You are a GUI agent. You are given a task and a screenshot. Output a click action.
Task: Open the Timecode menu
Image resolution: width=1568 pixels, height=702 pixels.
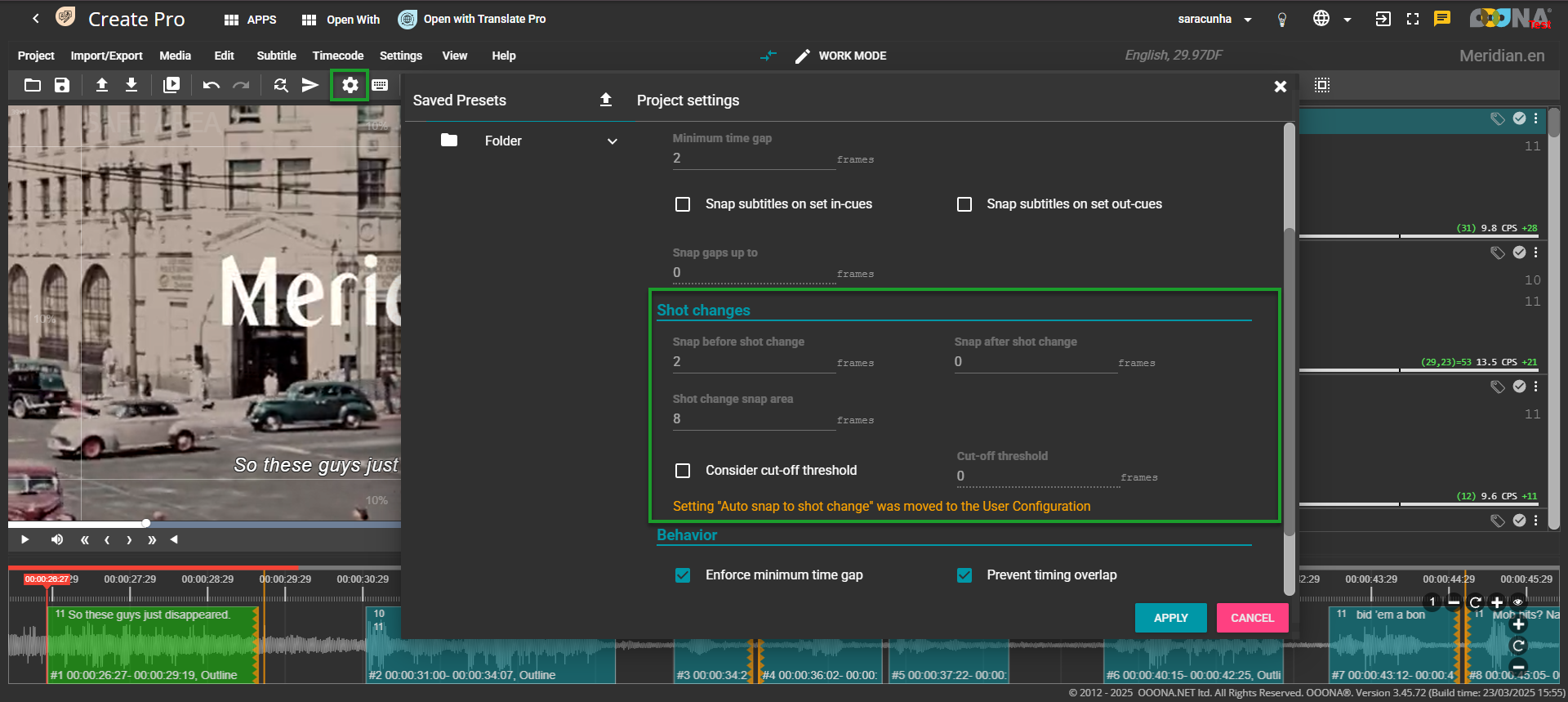tap(337, 56)
